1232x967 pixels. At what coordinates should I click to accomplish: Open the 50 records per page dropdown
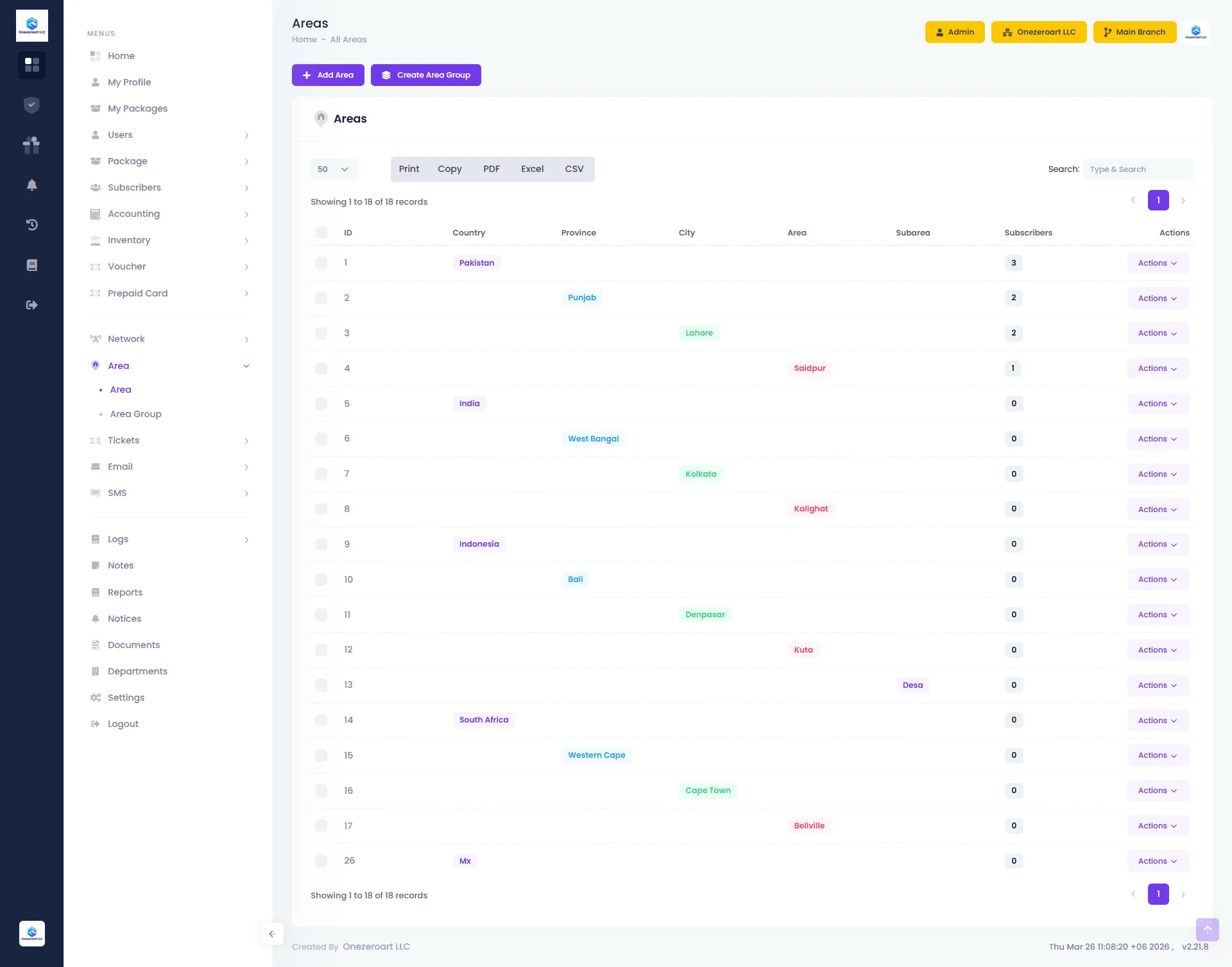click(334, 169)
